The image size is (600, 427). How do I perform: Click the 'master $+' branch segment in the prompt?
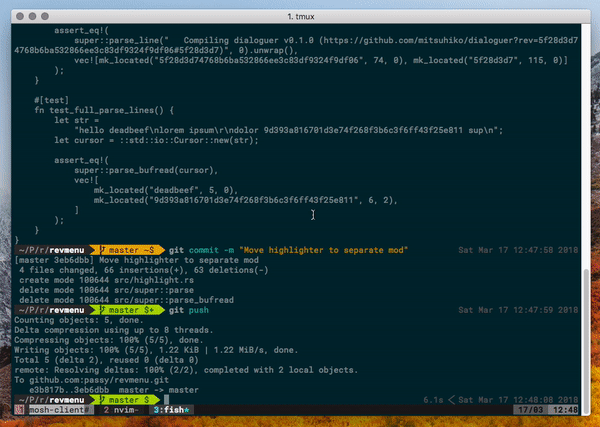coord(128,310)
